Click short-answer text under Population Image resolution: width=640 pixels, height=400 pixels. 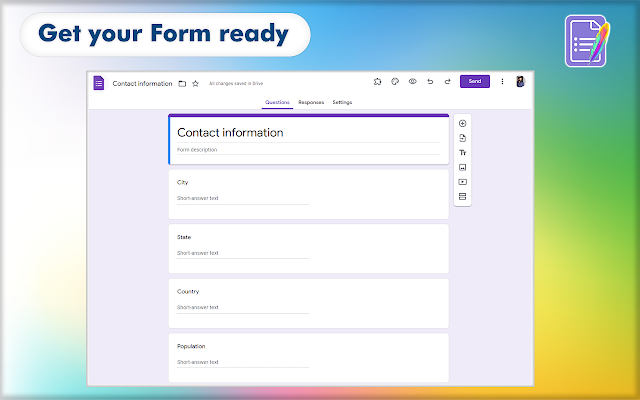[x=198, y=362]
